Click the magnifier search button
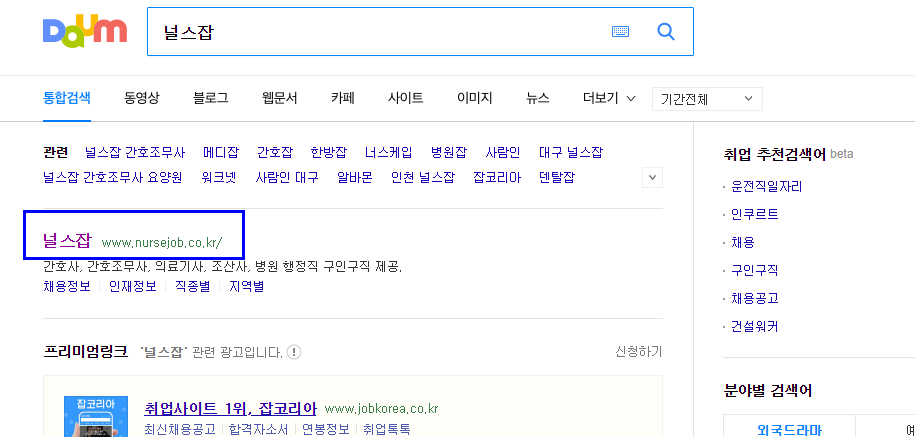915x437 pixels. pos(666,32)
